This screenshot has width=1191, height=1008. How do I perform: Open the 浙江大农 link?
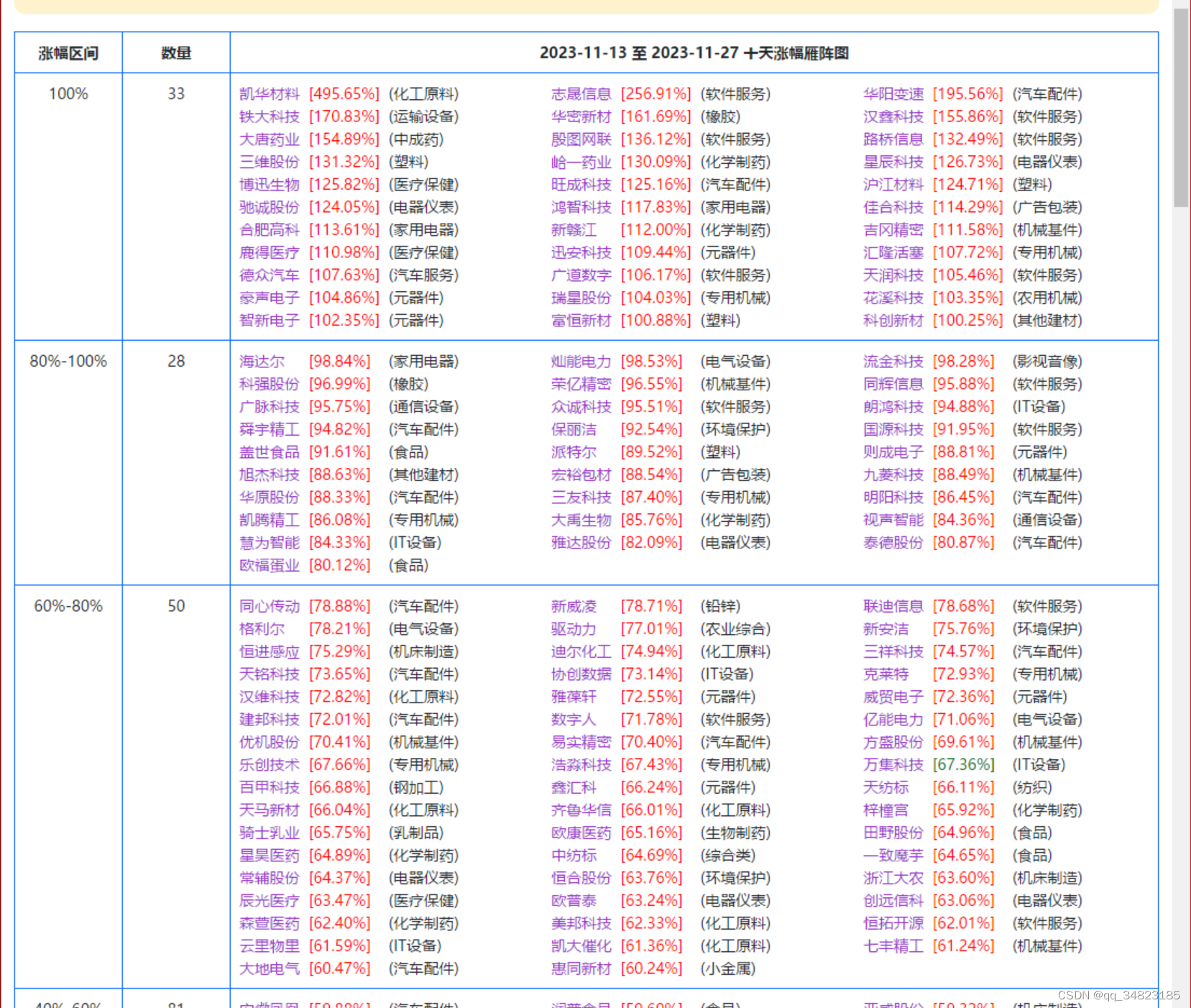893,878
